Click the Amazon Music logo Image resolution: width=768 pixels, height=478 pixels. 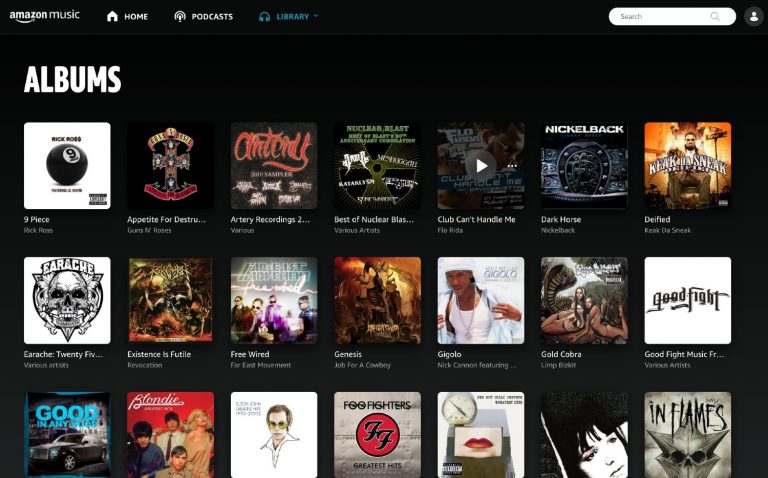(45, 16)
